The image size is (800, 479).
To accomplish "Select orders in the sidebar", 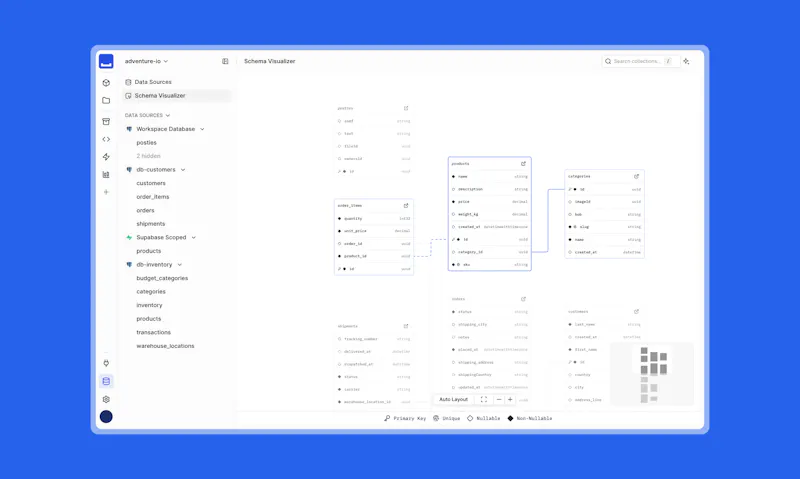I will click(x=145, y=210).
